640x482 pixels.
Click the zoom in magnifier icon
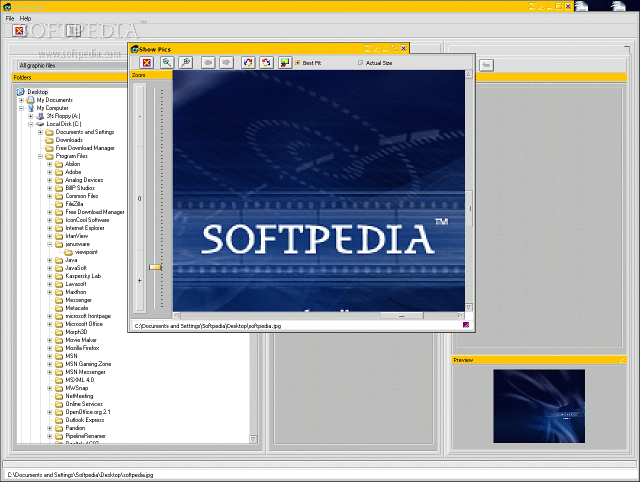[186, 62]
